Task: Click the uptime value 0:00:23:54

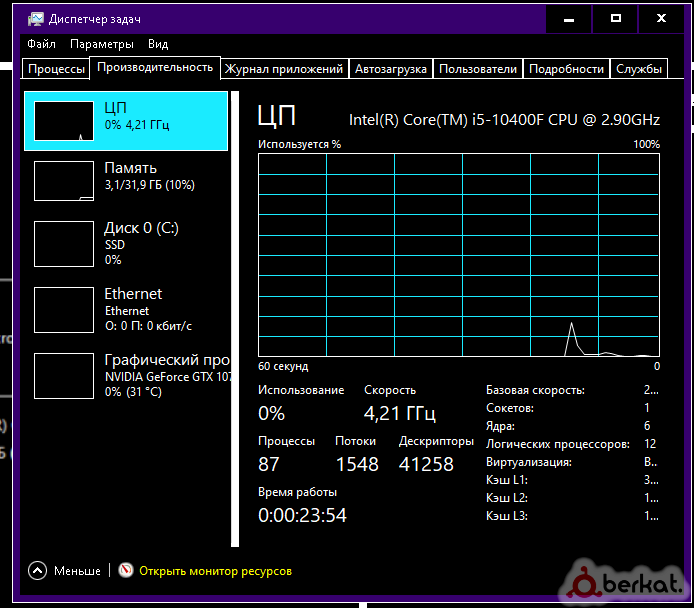Action: point(302,516)
